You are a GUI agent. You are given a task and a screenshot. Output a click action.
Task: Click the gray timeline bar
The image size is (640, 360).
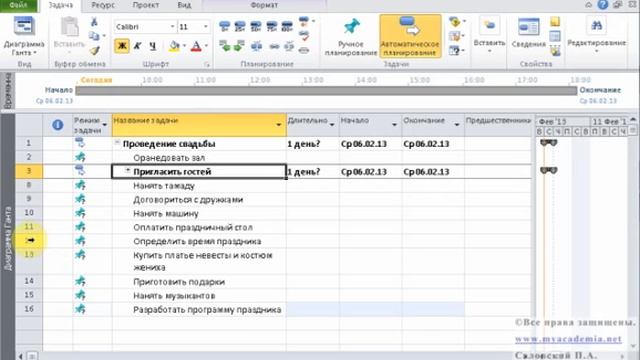click(326, 91)
